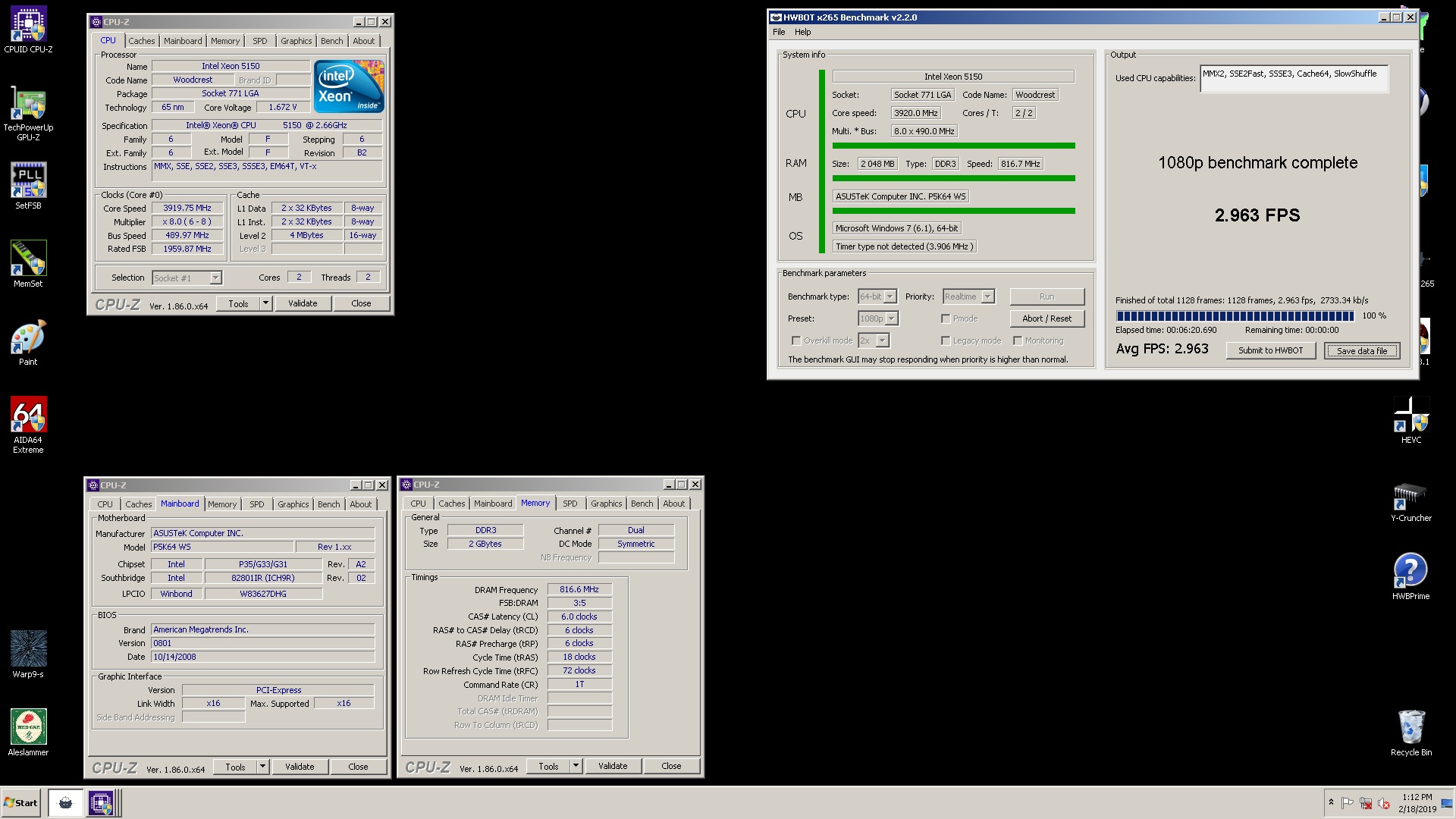Open the Recycle Bin
This screenshot has width=1456, height=819.
point(1410,733)
